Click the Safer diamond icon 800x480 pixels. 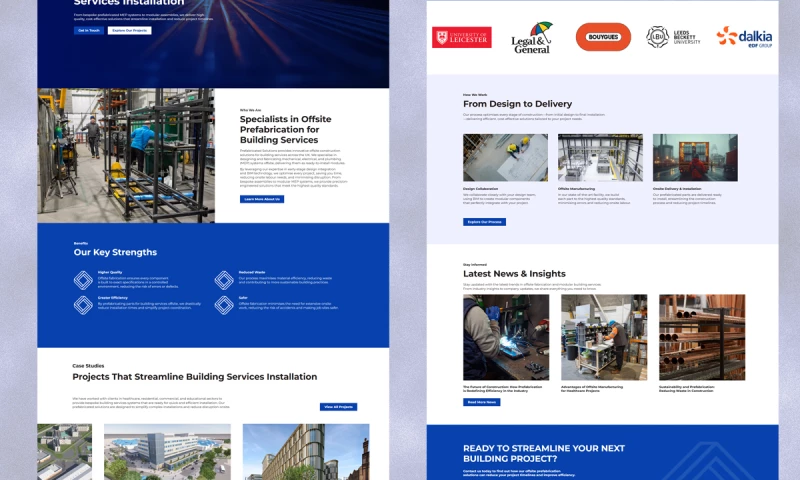[x=224, y=304]
